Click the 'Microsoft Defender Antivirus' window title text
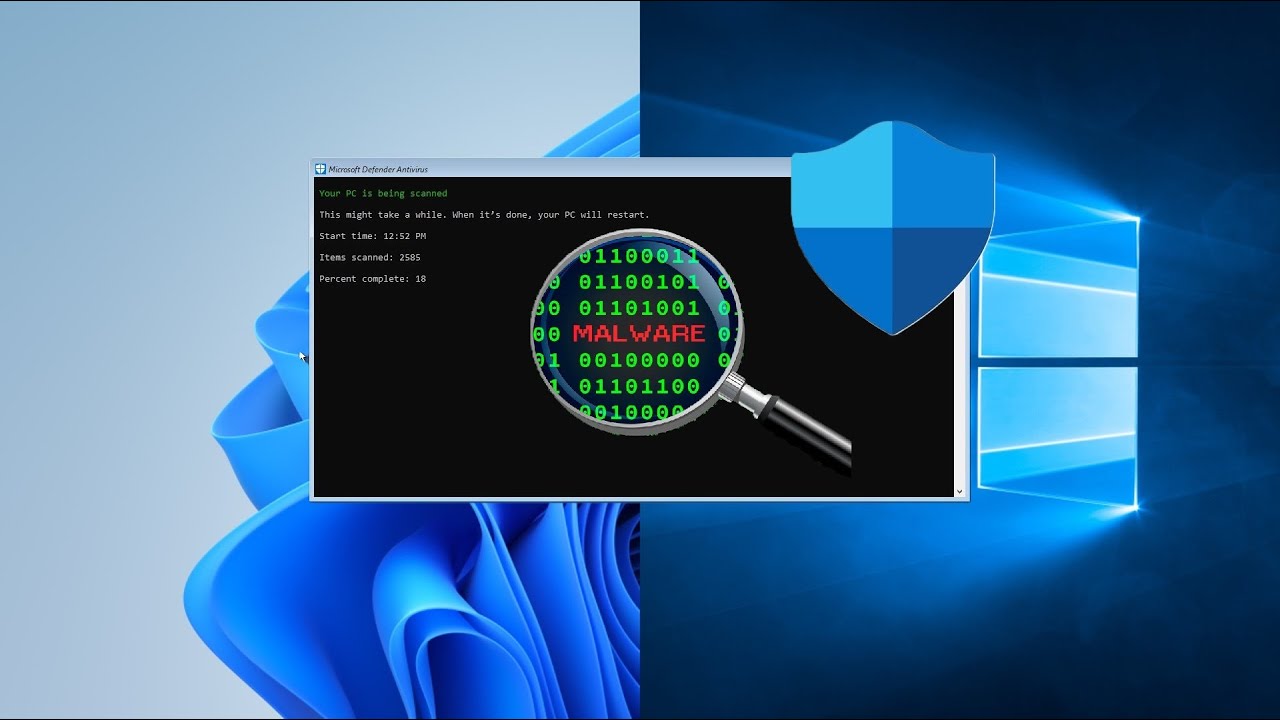Image resolution: width=1280 pixels, height=720 pixels. tap(378, 169)
